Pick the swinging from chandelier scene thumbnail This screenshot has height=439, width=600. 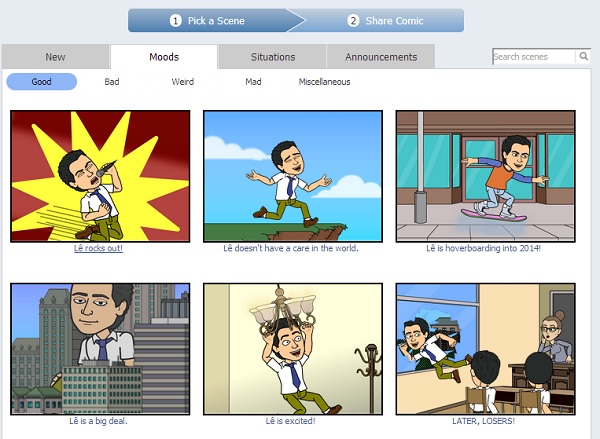[293, 349]
